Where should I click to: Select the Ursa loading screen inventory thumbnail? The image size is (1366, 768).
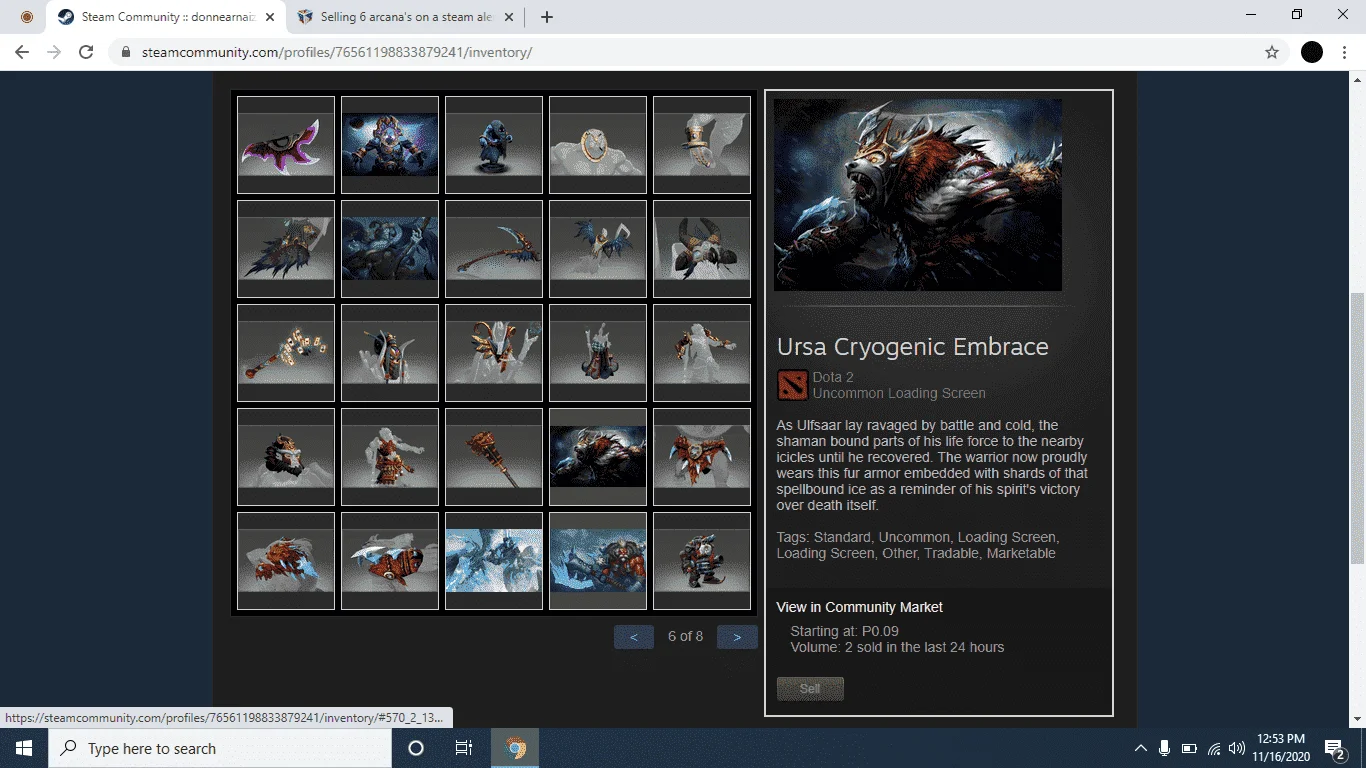pyautogui.click(x=598, y=457)
